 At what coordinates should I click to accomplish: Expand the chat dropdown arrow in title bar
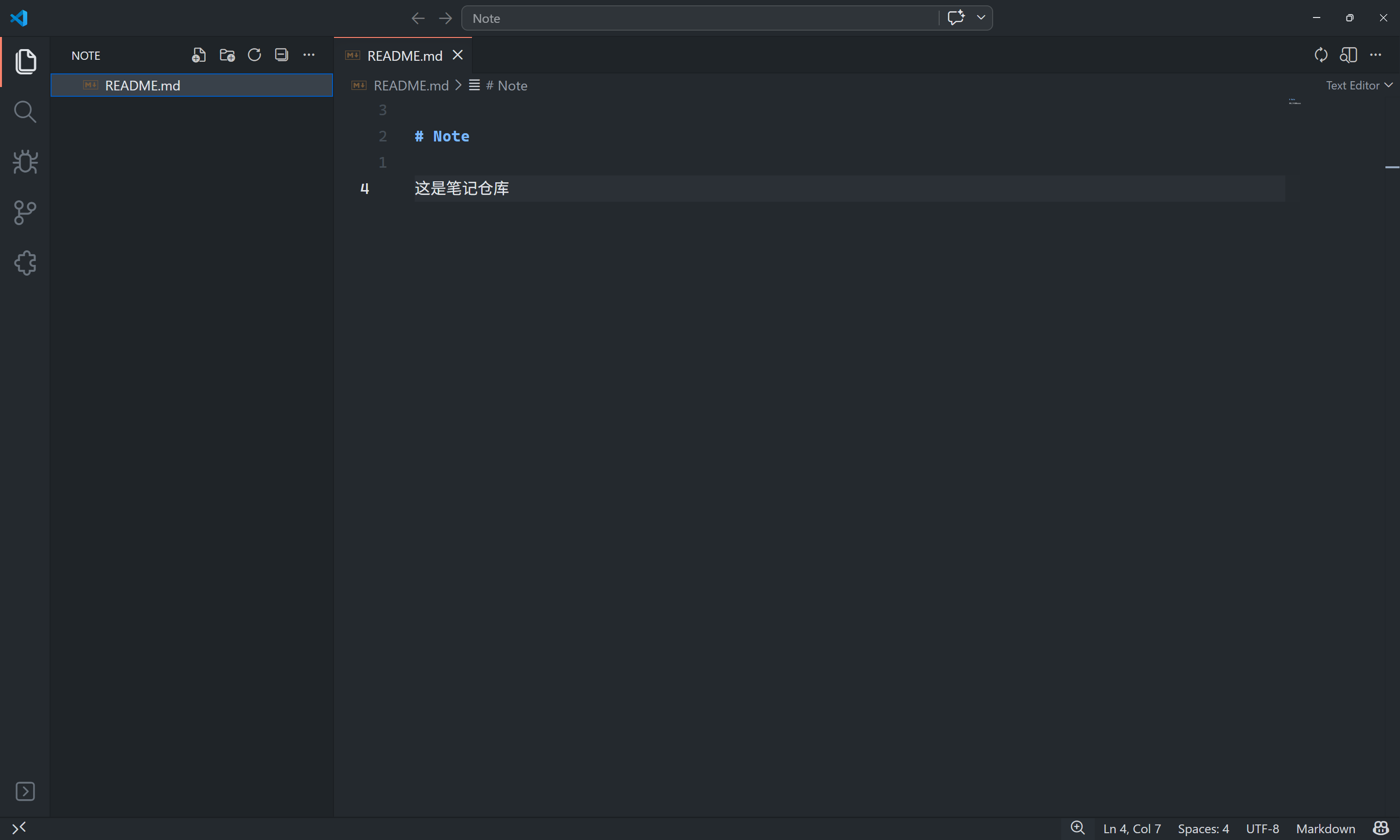point(981,17)
